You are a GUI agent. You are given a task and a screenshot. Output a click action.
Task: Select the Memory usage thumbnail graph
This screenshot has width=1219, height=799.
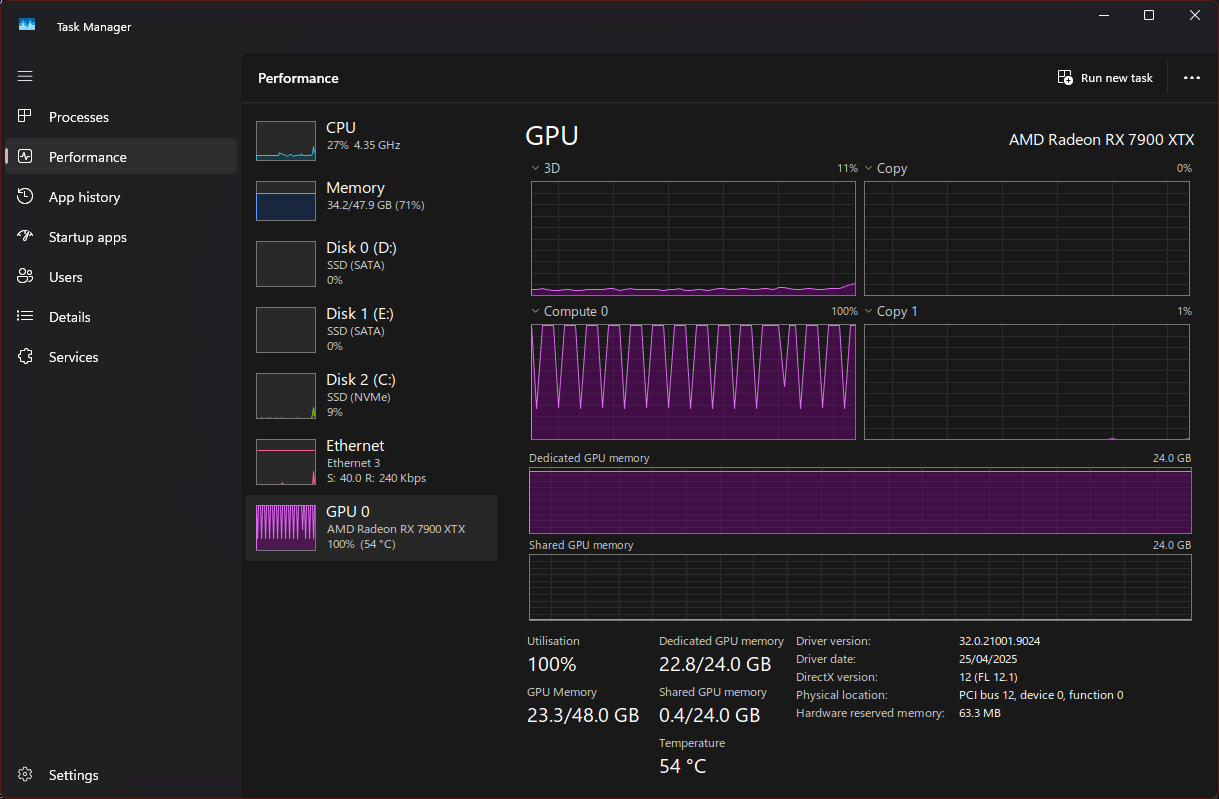(x=286, y=201)
